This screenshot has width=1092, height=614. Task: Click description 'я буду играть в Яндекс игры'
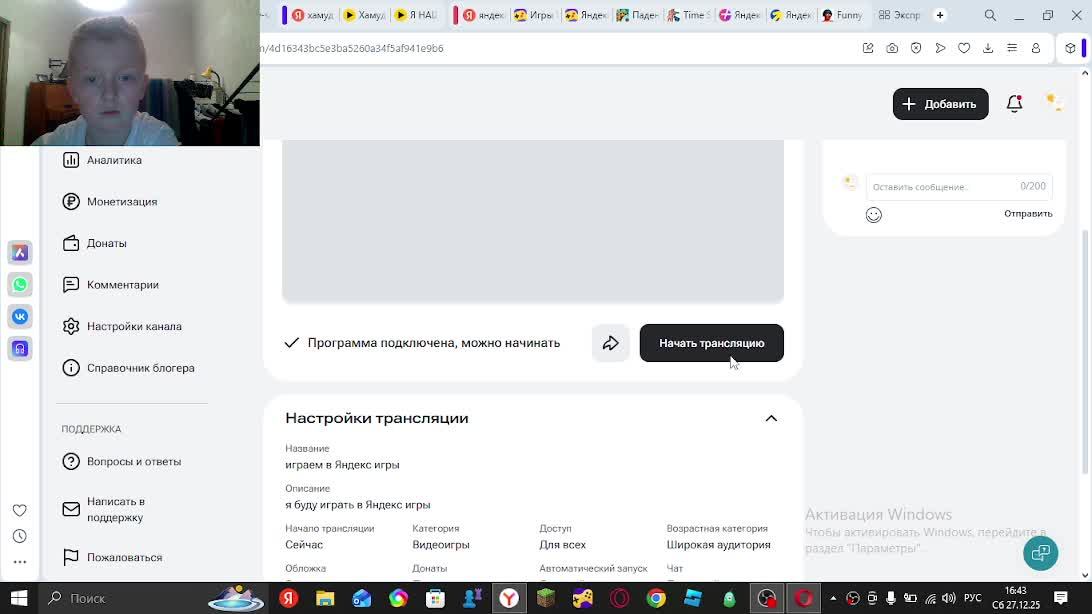tap(357, 505)
